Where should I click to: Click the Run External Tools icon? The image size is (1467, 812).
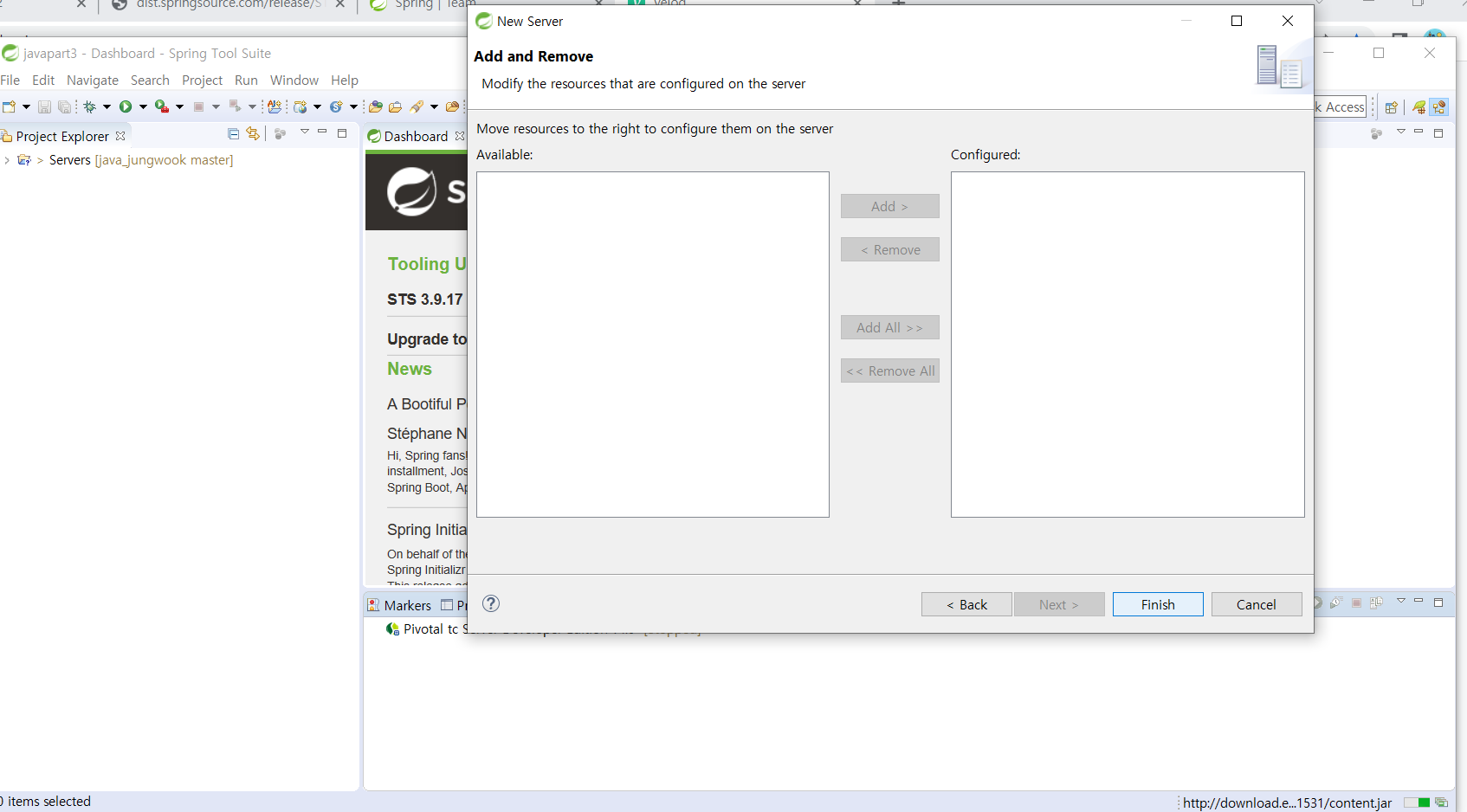point(162,106)
